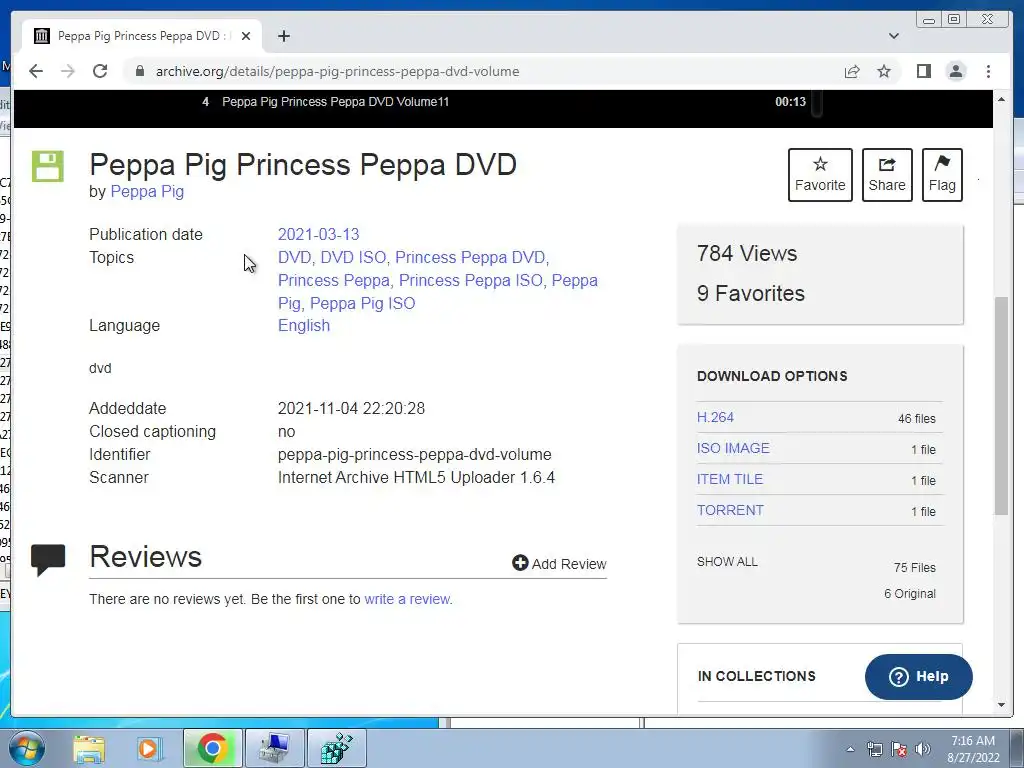Click the volume speaker tray icon
The image size is (1024, 768).
pos(923,750)
